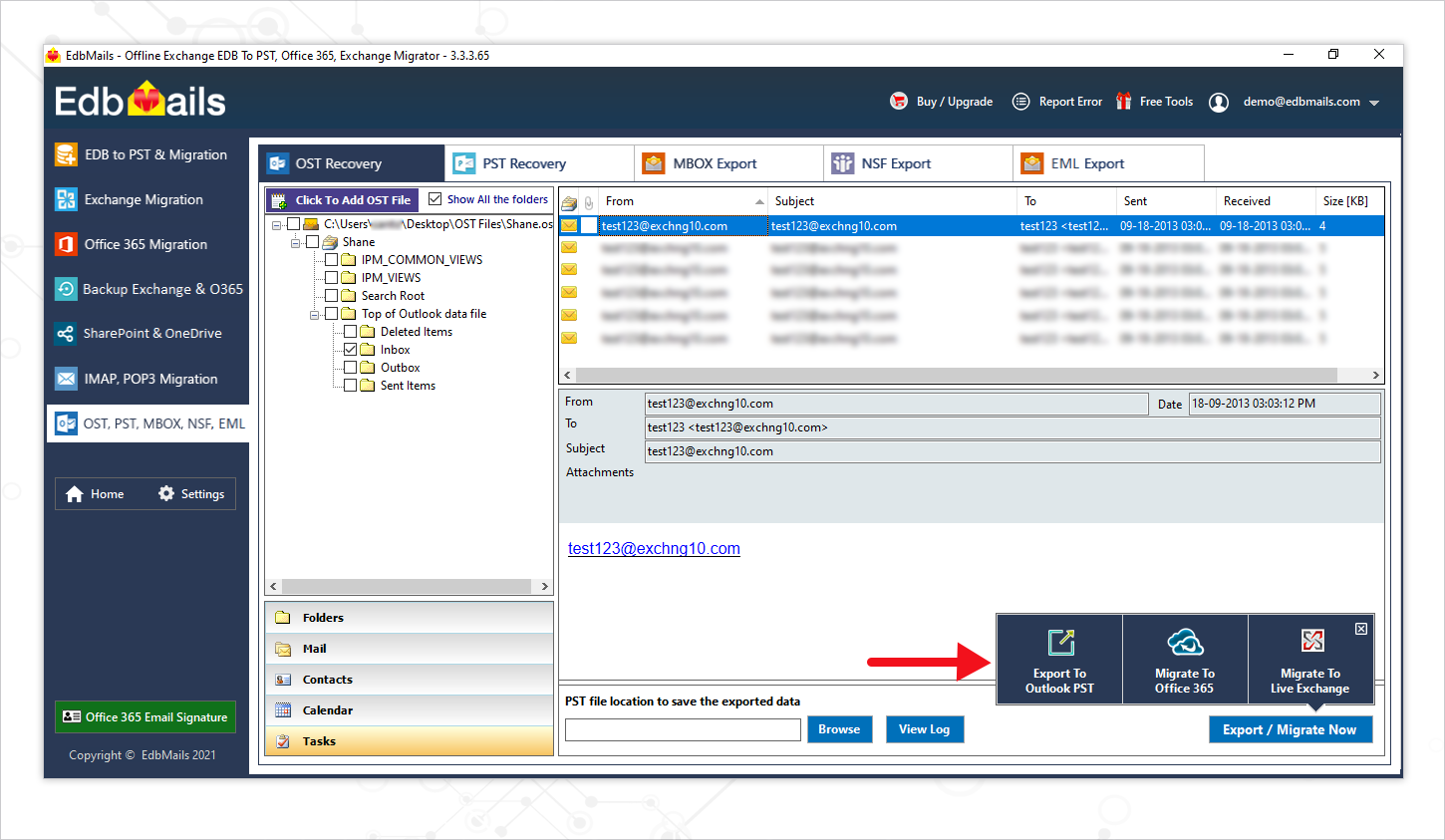Viewport: 1445px width, 840px height.
Task: Sort by the From column arrow
Action: [759, 202]
